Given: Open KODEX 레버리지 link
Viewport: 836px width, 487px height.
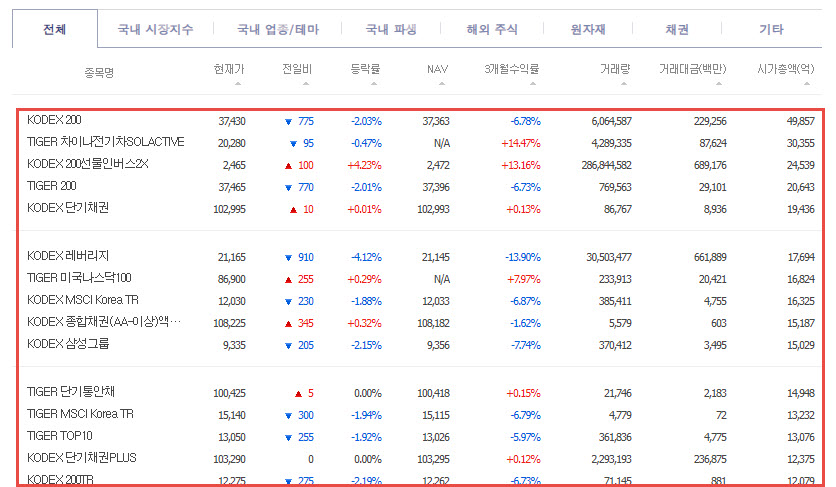Looking at the screenshot, I should pyautogui.click(x=68, y=256).
